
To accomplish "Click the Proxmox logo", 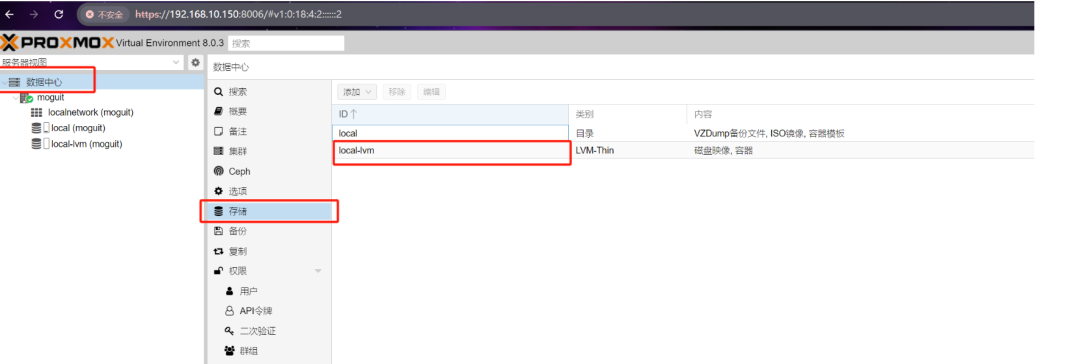I will coord(57,43).
